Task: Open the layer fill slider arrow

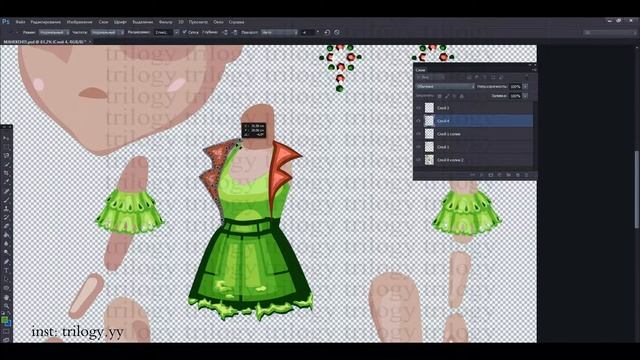Action: click(525, 96)
